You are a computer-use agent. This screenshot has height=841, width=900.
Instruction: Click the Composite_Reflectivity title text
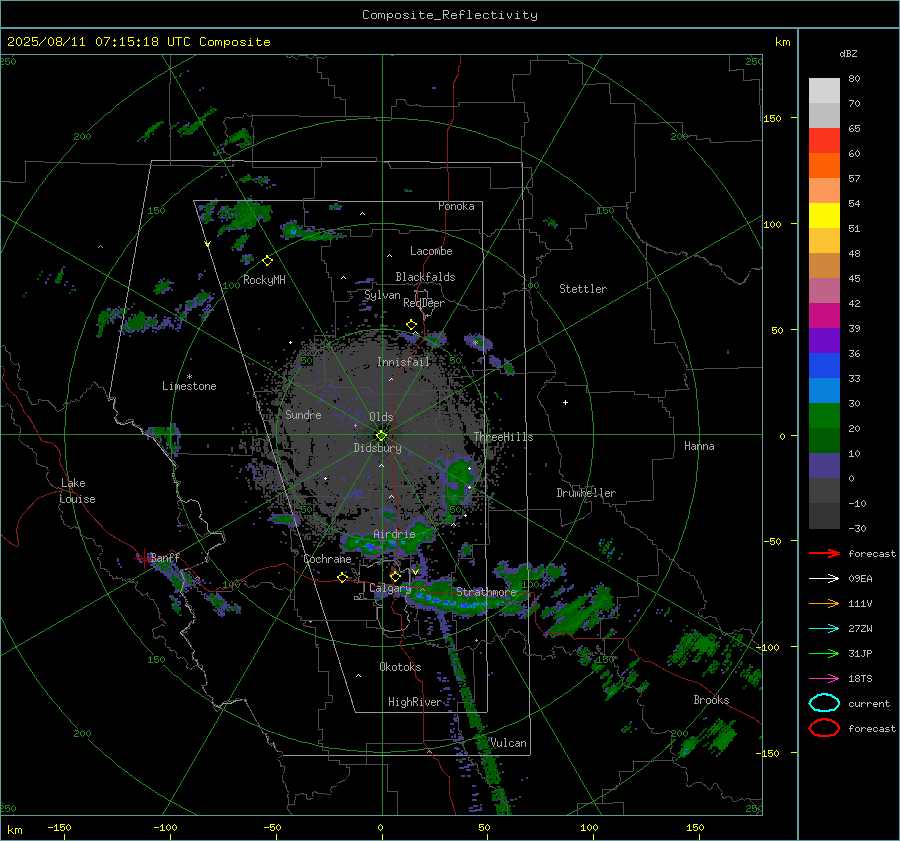449,15
